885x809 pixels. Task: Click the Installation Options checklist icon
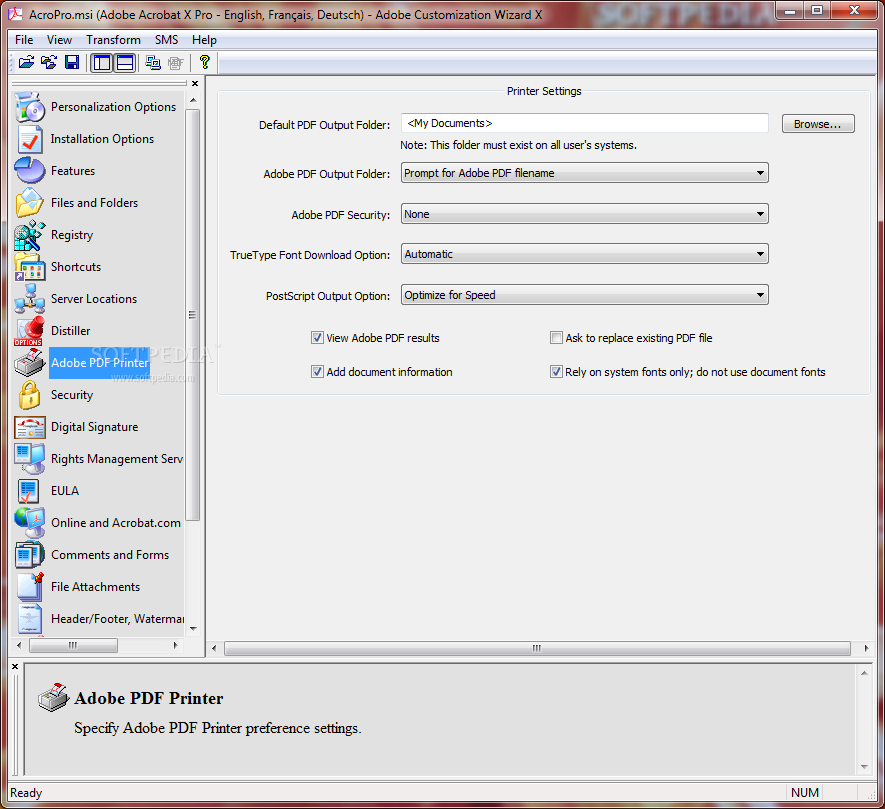[x=29, y=139]
